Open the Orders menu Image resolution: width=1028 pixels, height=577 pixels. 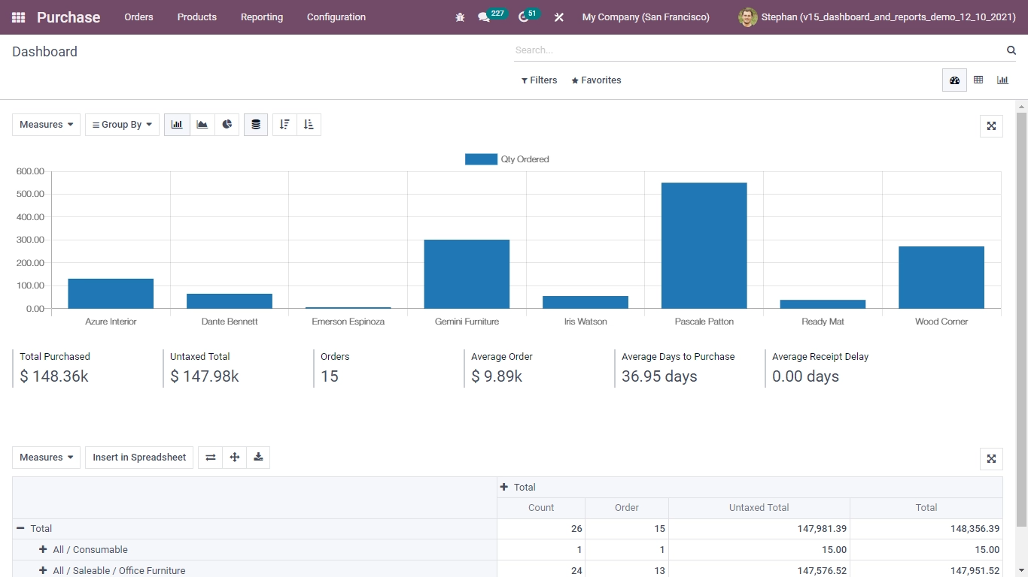[x=138, y=17]
